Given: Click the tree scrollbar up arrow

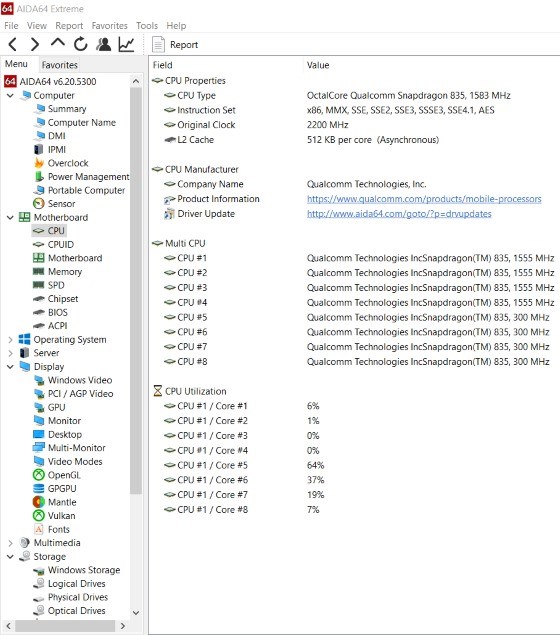Looking at the screenshot, I should coord(136,81).
